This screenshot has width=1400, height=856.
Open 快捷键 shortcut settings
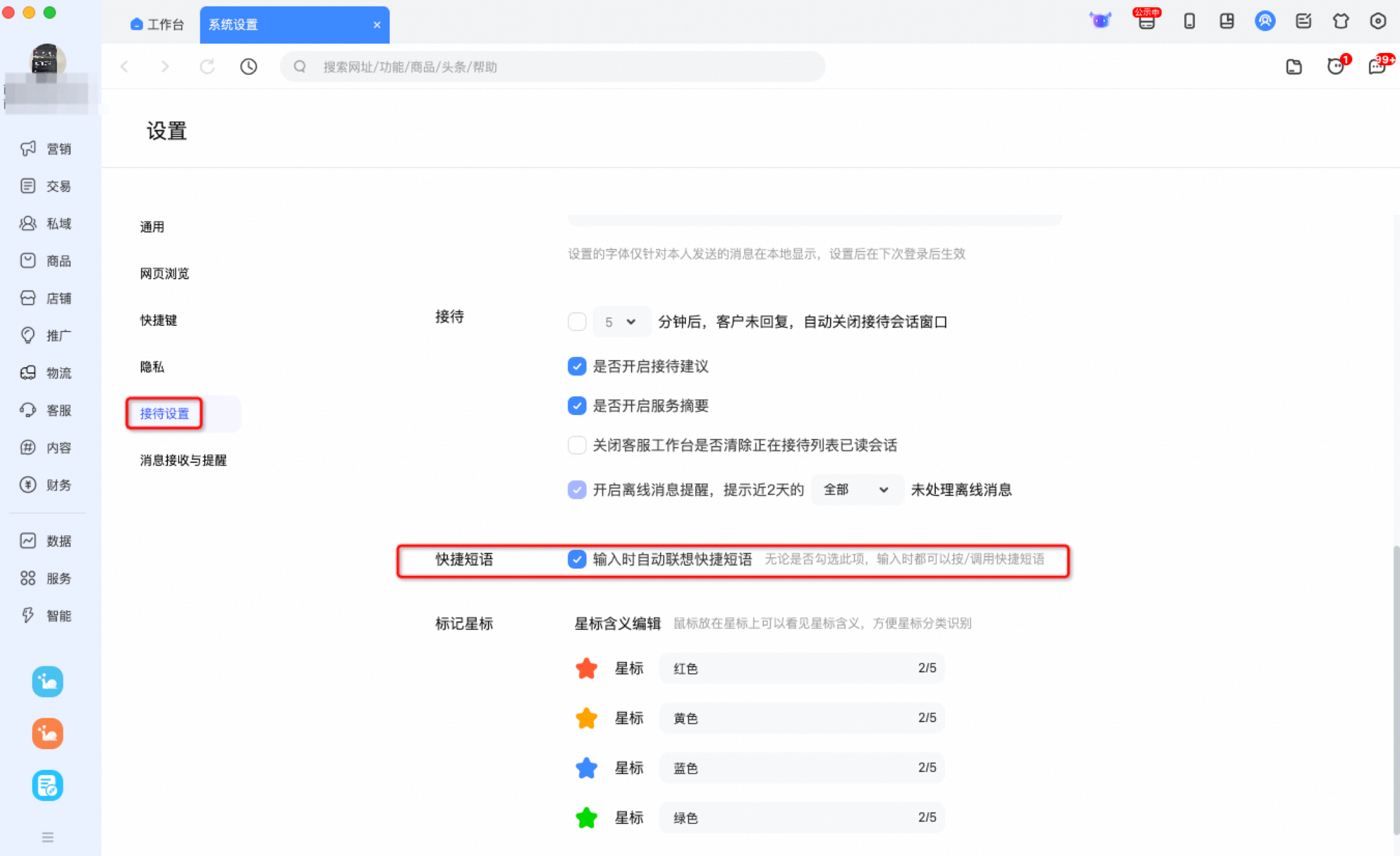coord(158,320)
